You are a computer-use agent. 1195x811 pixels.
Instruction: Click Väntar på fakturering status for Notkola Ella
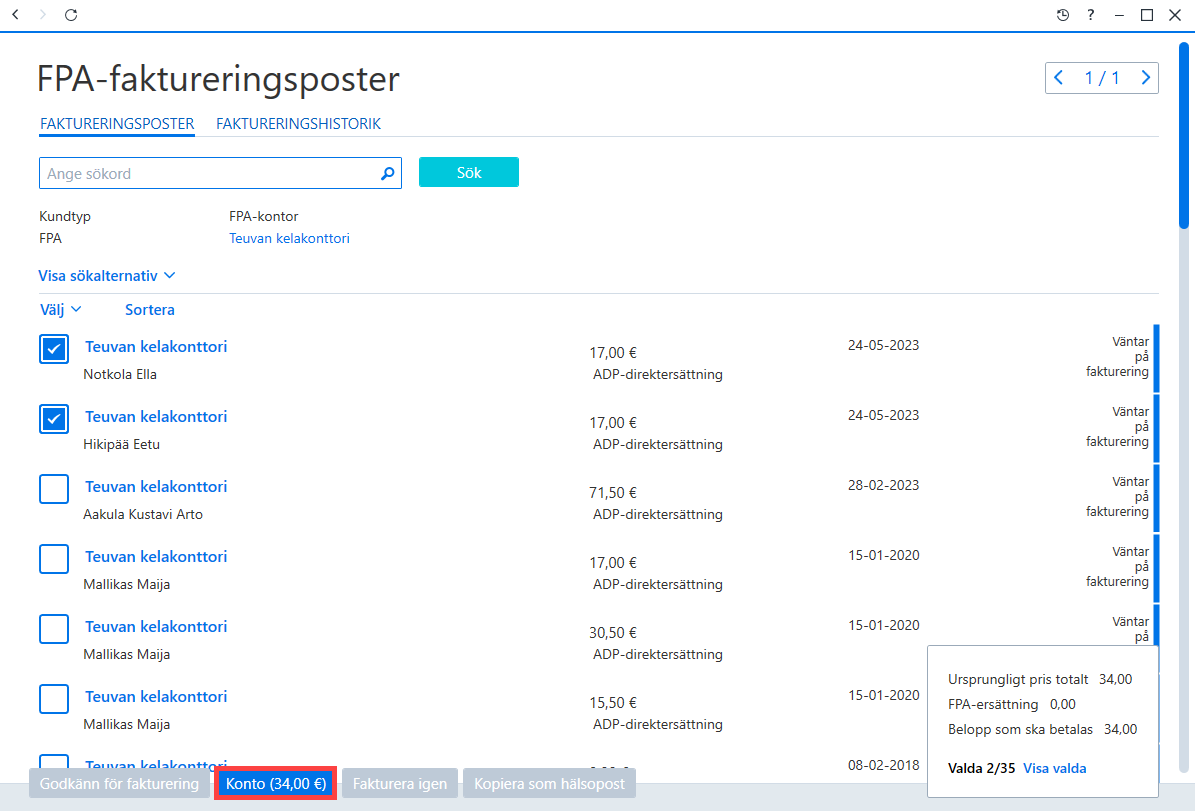point(1117,357)
